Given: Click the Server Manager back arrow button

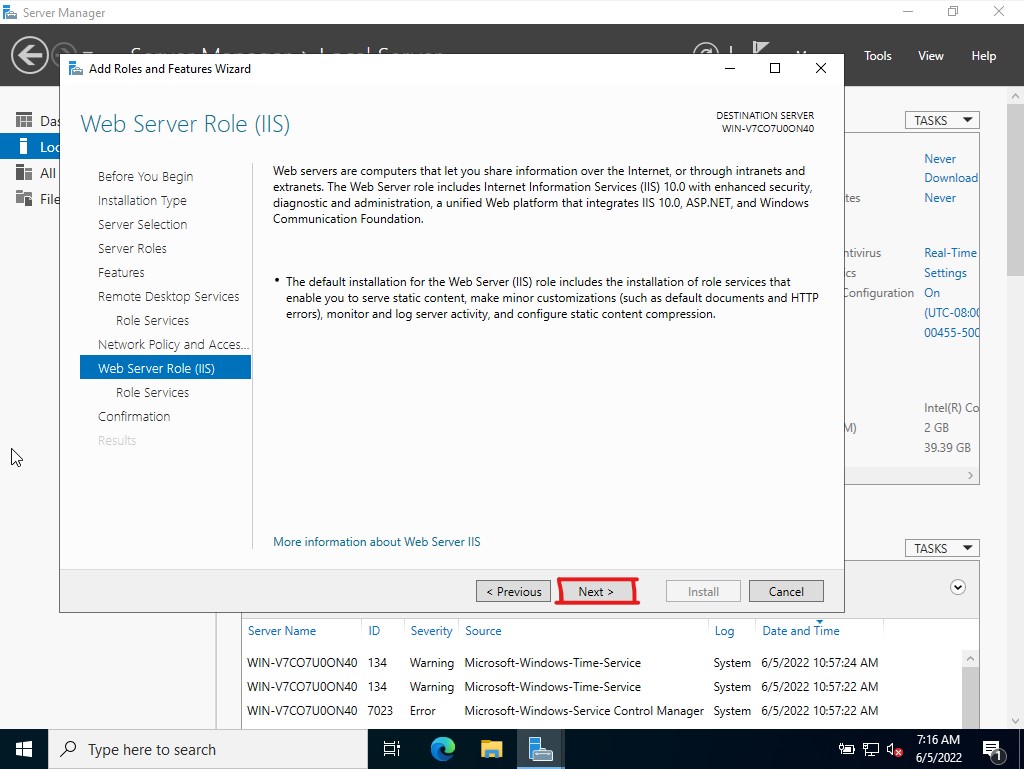Looking at the screenshot, I should 29,55.
